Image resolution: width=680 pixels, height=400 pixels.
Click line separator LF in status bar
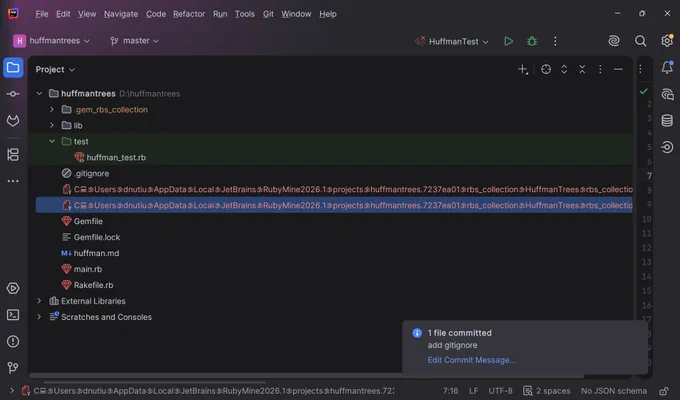pyautogui.click(x=474, y=391)
